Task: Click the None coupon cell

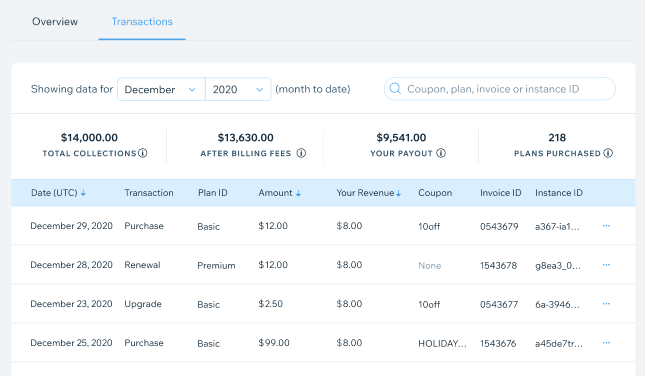Action: (429, 266)
